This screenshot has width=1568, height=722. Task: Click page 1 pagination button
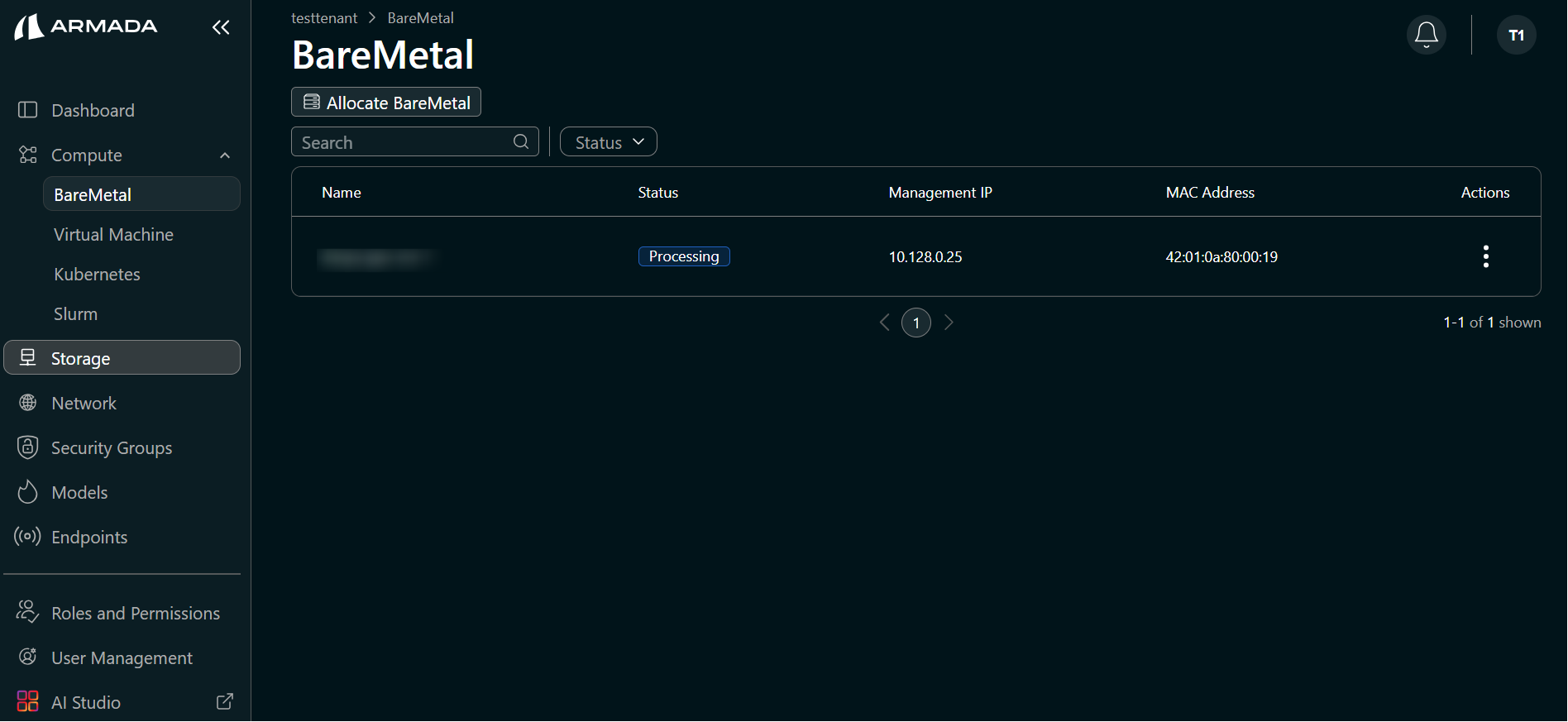coord(916,323)
